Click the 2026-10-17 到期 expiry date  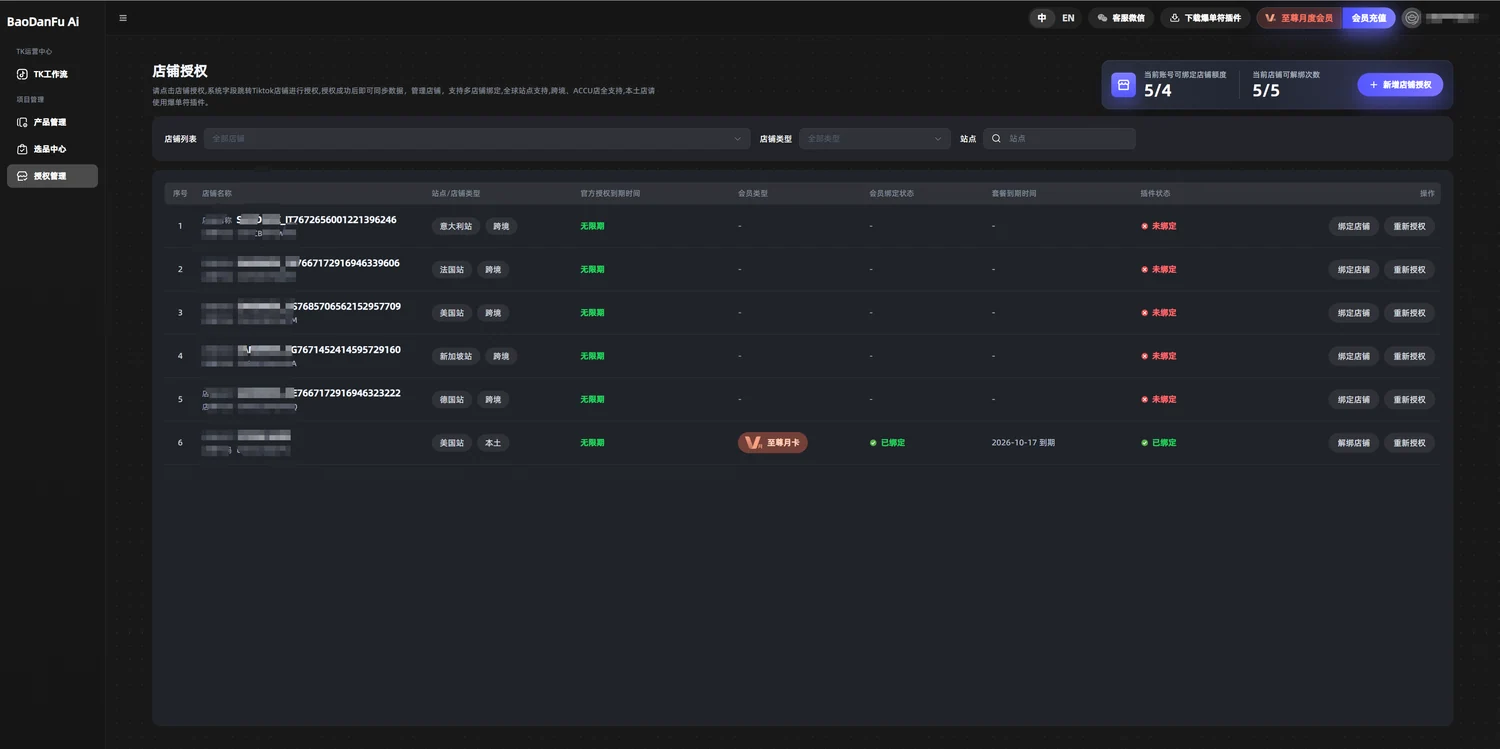click(x=1023, y=443)
